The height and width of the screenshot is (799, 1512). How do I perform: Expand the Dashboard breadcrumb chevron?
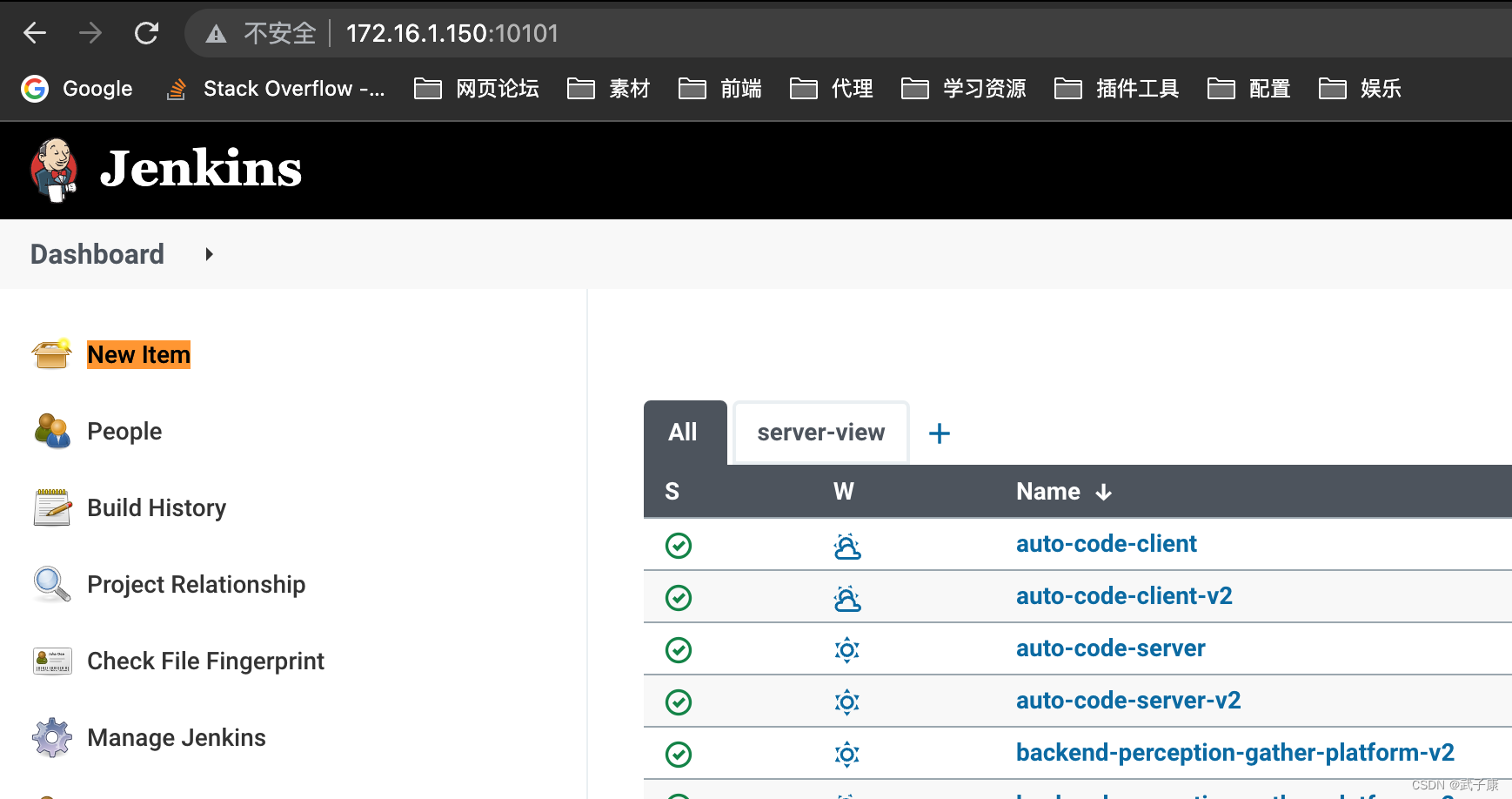209,254
